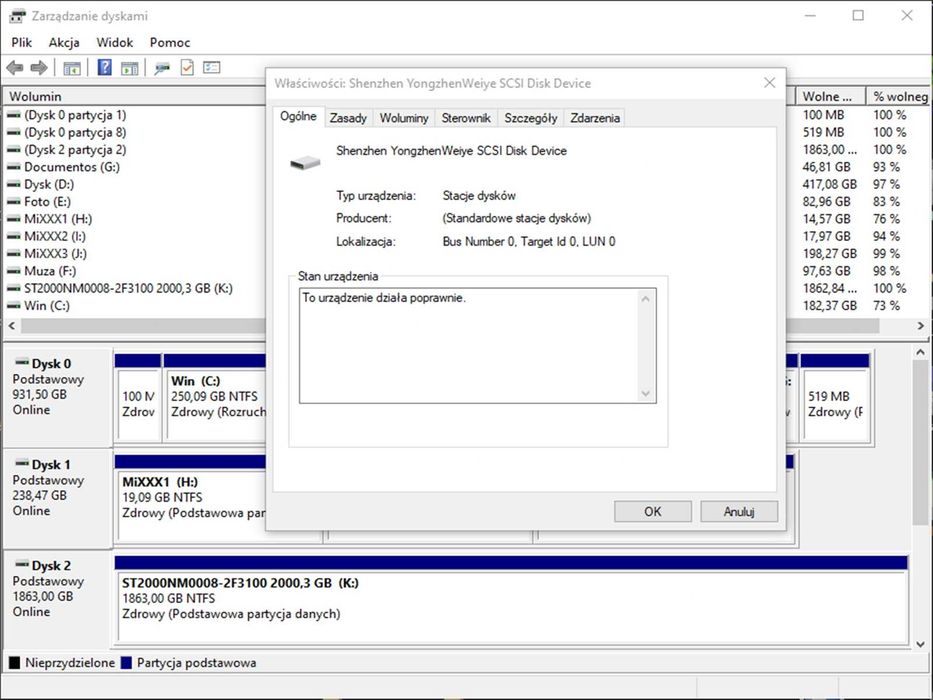Click the Wolumin column header
This screenshot has height=700, width=933.
134,96
